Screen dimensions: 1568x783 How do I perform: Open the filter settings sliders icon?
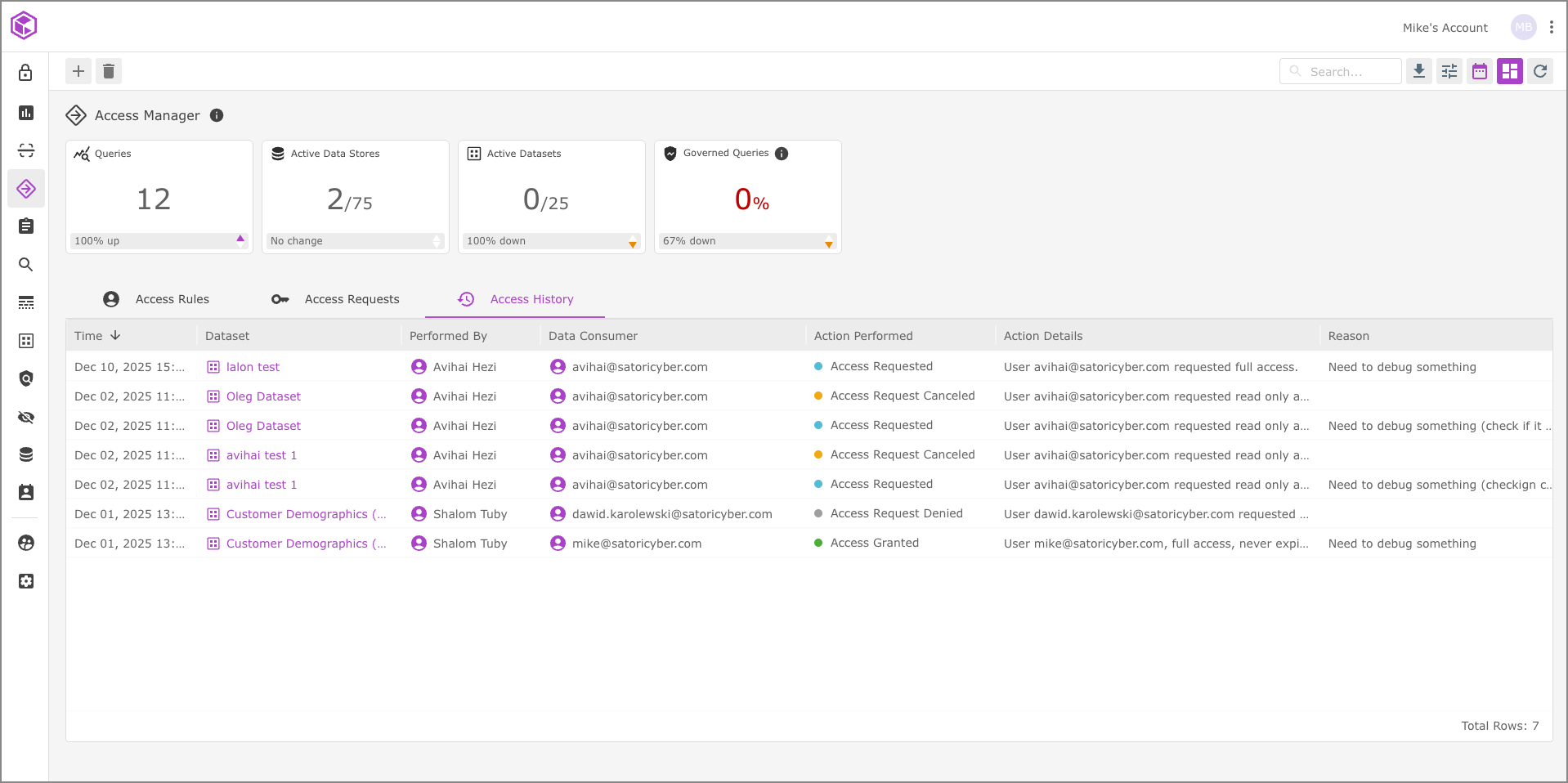click(1449, 71)
